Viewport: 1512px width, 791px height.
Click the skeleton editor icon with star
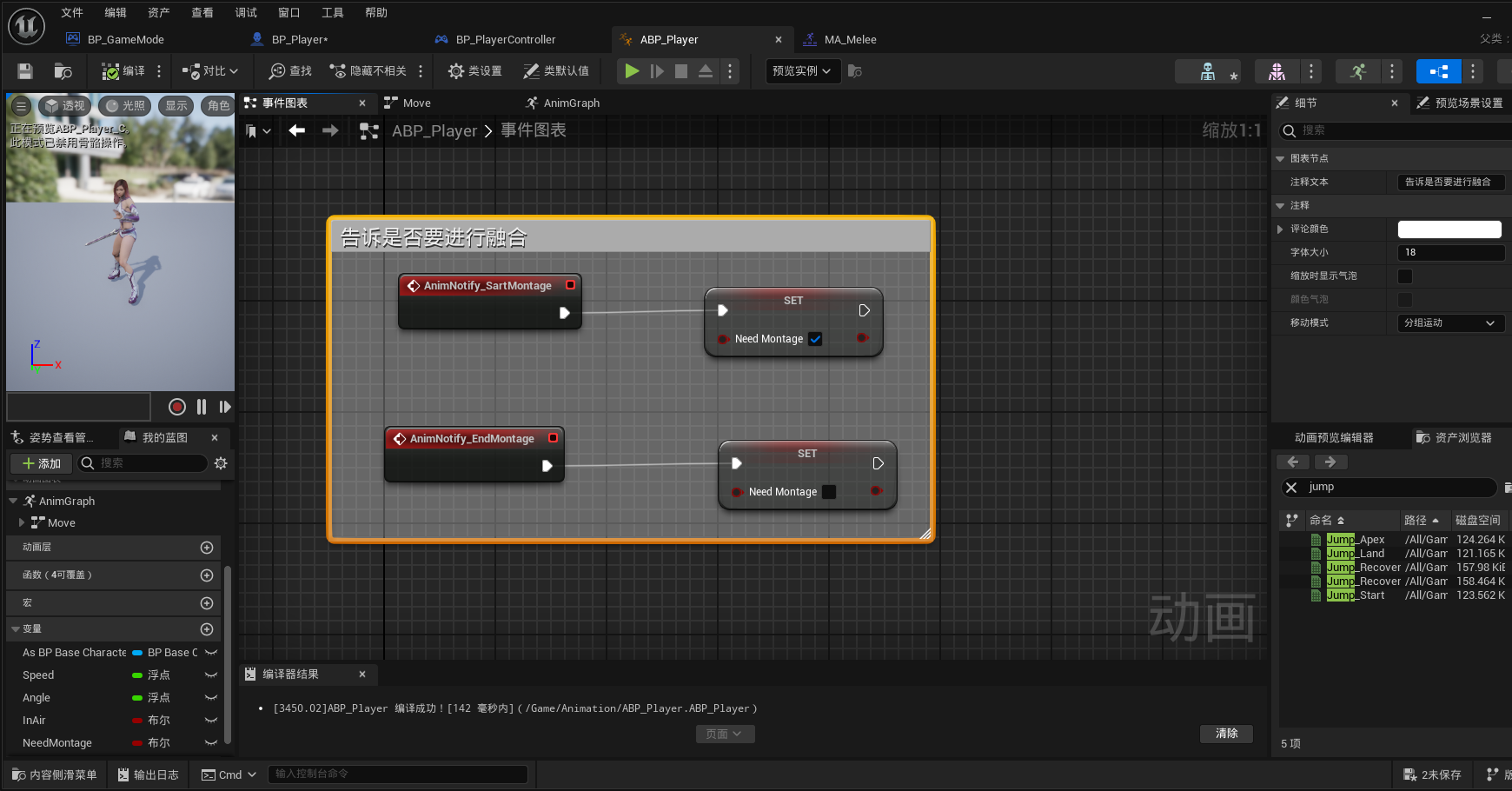coord(1210,71)
